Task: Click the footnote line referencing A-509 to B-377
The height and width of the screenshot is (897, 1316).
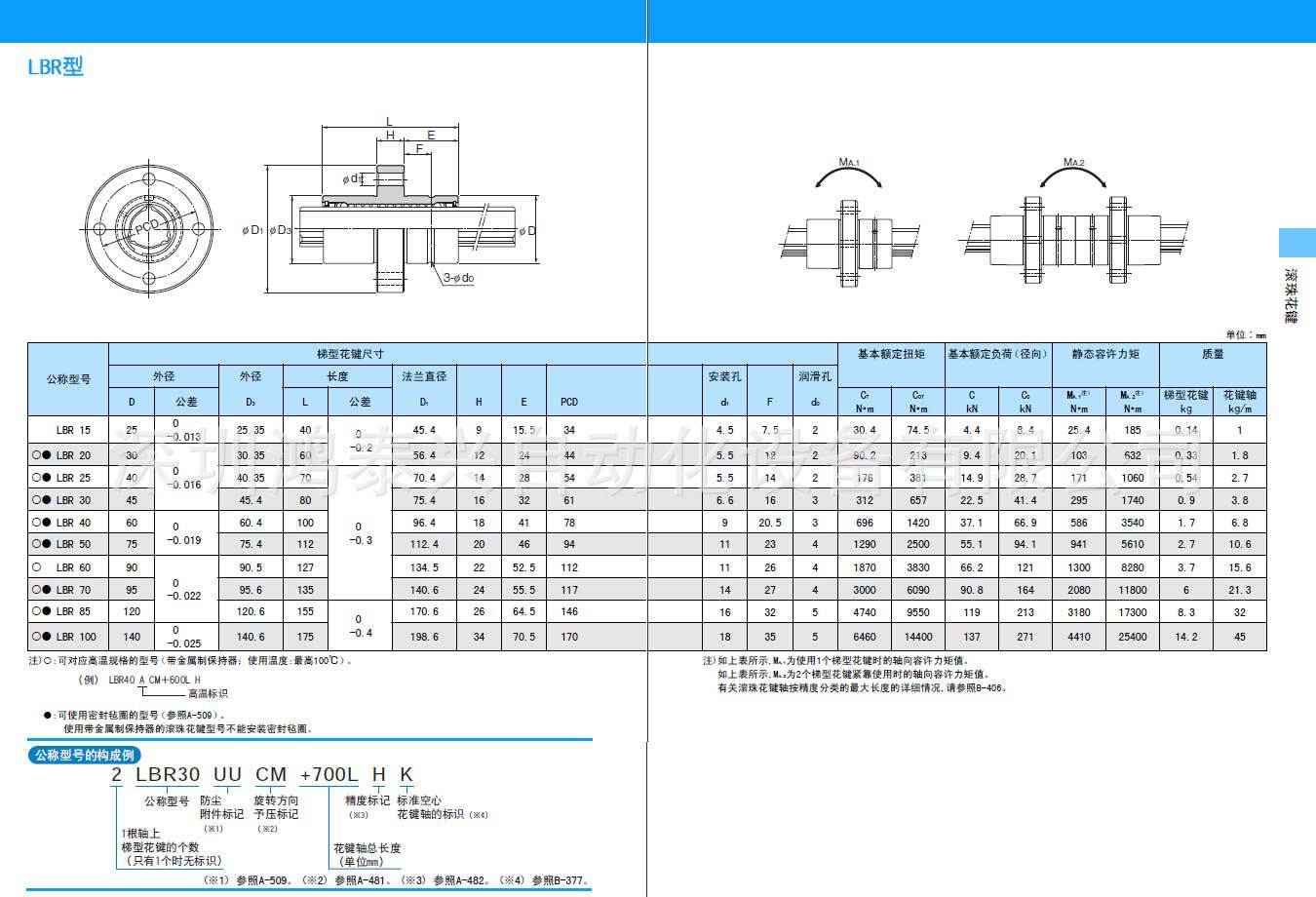Action: click(x=397, y=880)
